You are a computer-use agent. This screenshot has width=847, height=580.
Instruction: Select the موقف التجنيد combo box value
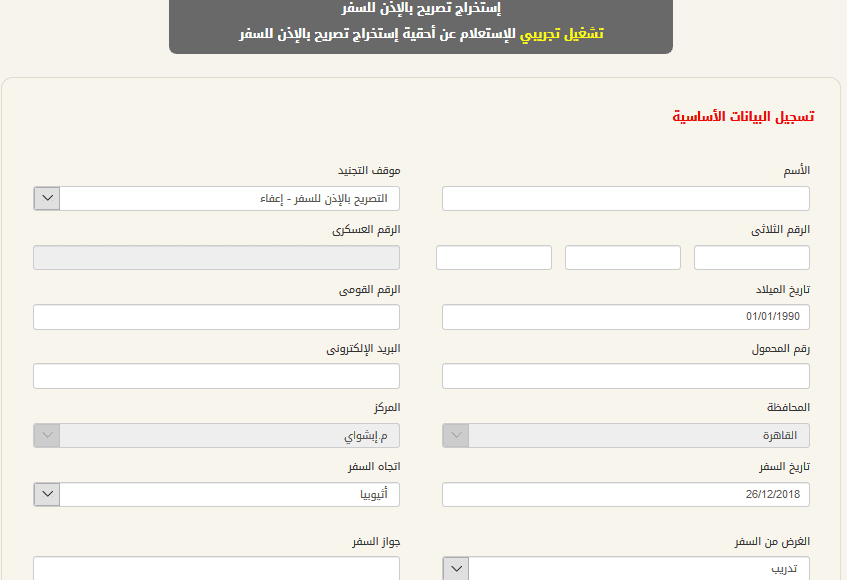click(x=230, y=199)
